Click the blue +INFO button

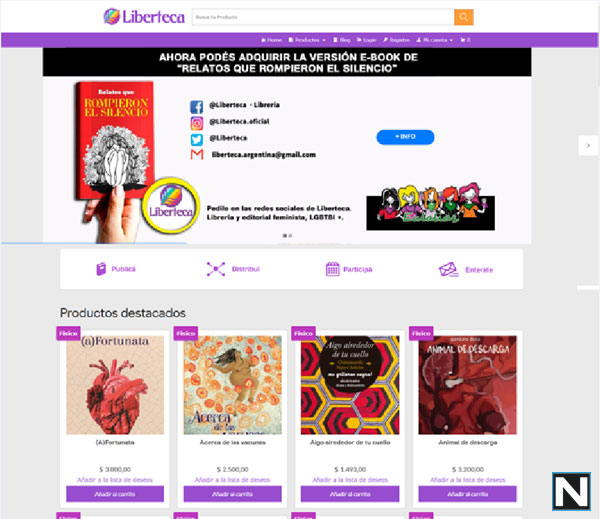click(x=405, y=137)
